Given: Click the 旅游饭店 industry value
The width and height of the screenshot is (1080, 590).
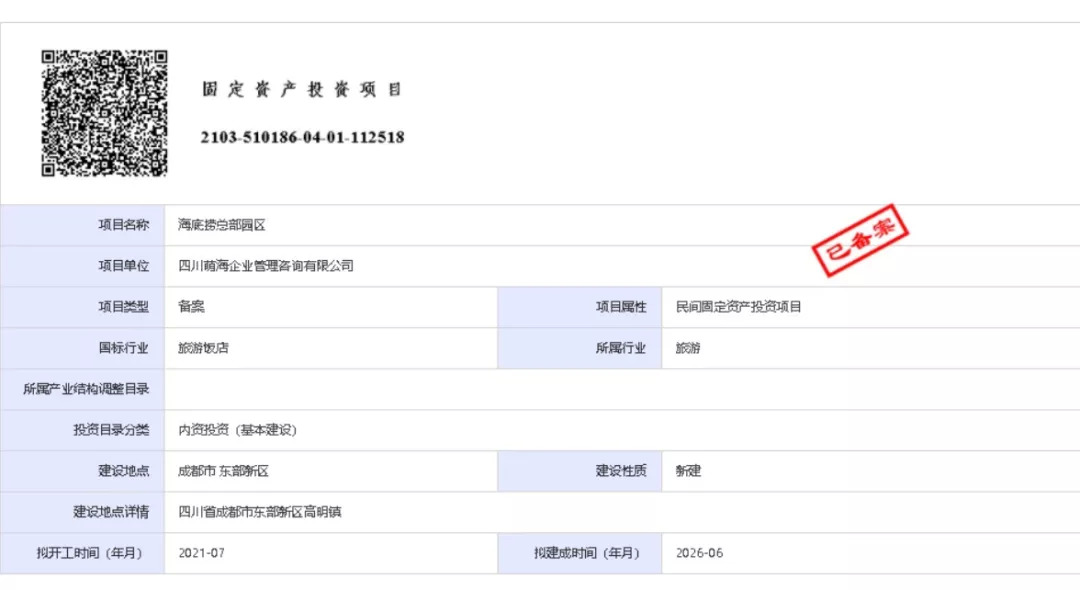Looking at the screenshot, I should [x=203, y=348].
